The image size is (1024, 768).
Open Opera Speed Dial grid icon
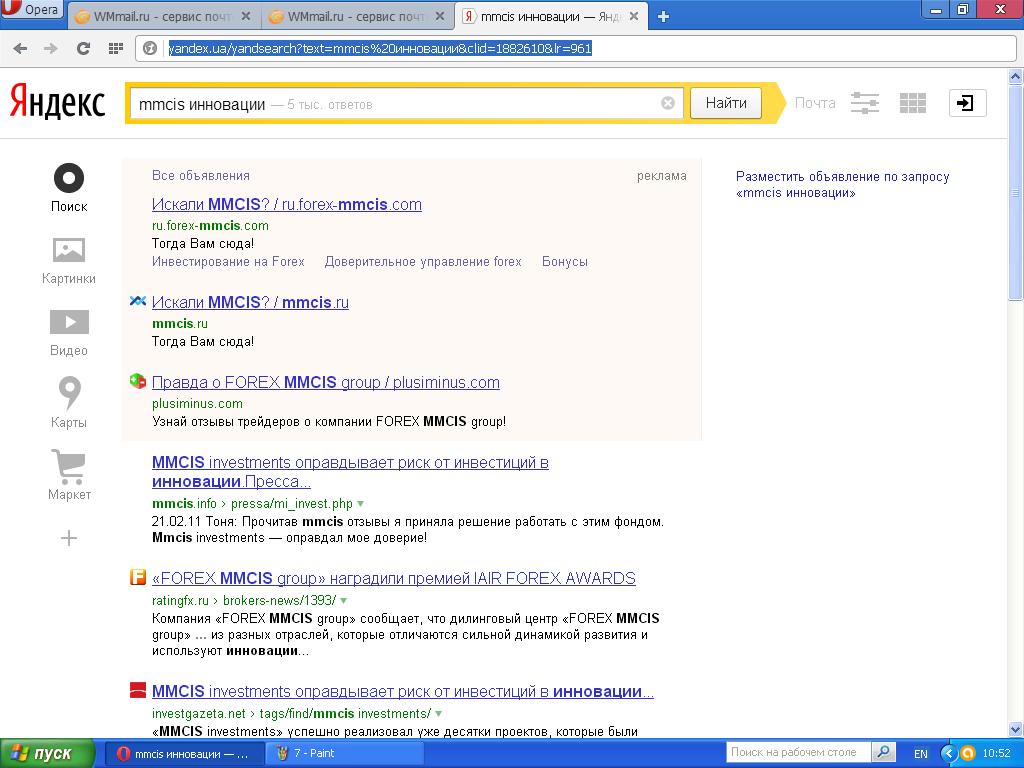pos(116,48)
